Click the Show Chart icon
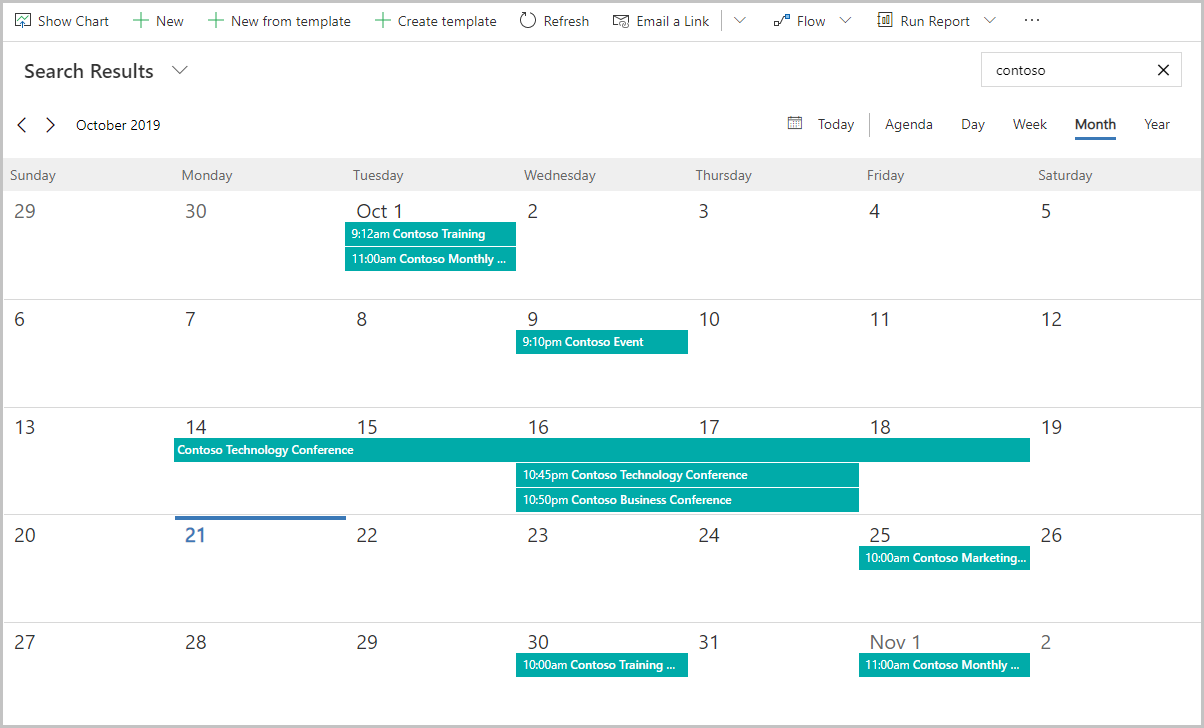 point(23,20)
